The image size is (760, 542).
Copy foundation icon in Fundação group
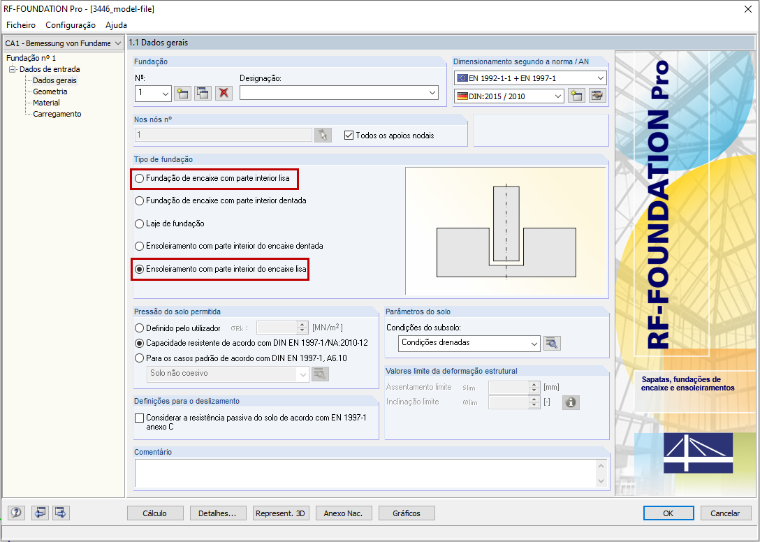203,93
